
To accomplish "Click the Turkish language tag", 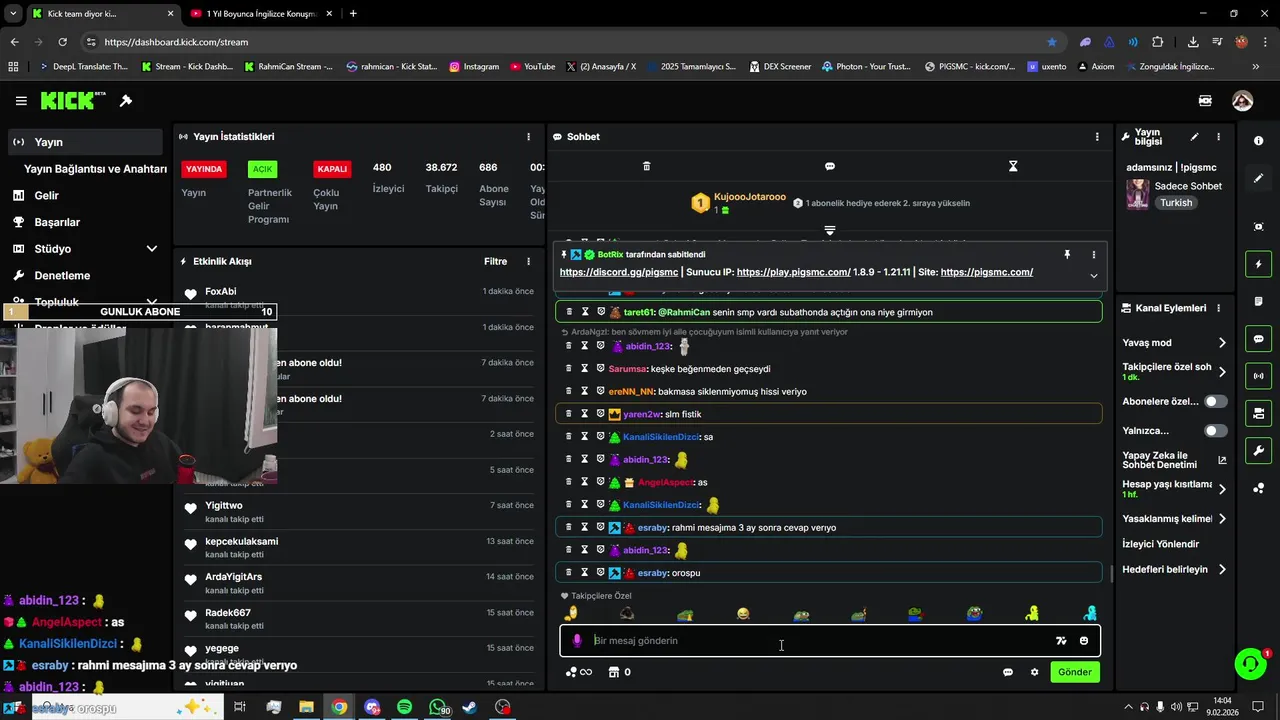I will [x=1176, y=203].
